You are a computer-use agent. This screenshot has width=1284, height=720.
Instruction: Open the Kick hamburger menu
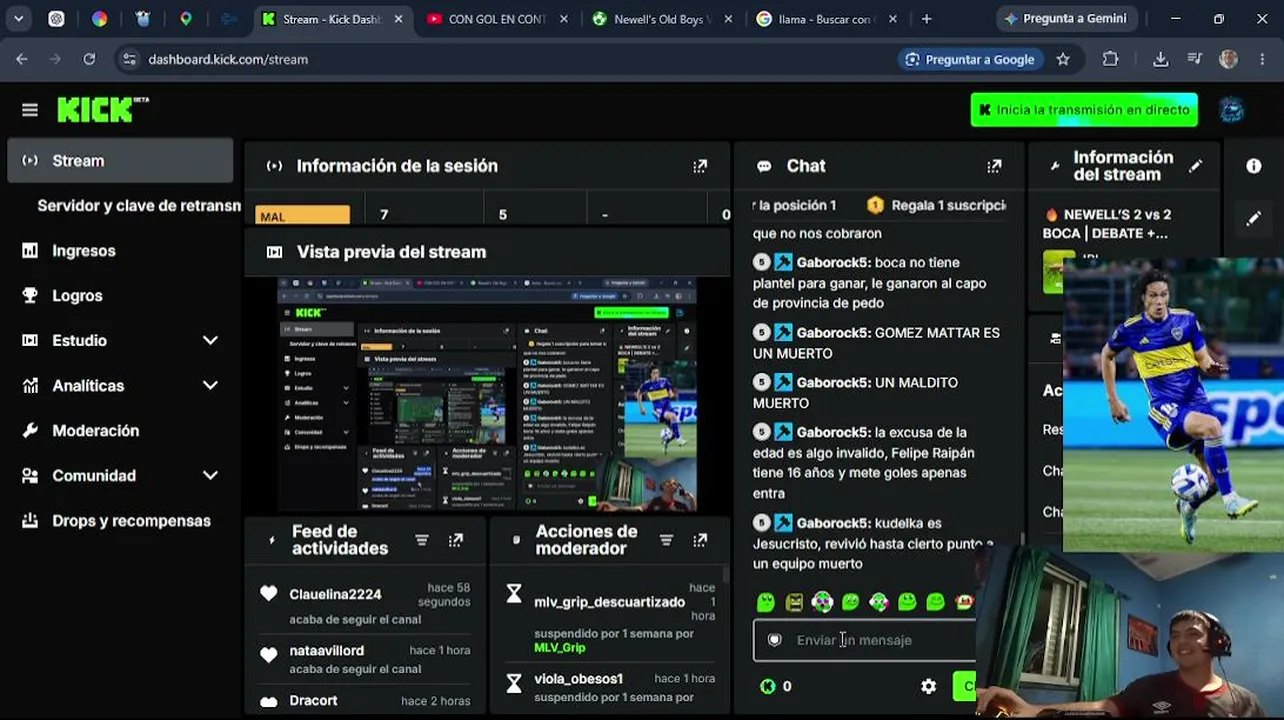tap(30, 110)
